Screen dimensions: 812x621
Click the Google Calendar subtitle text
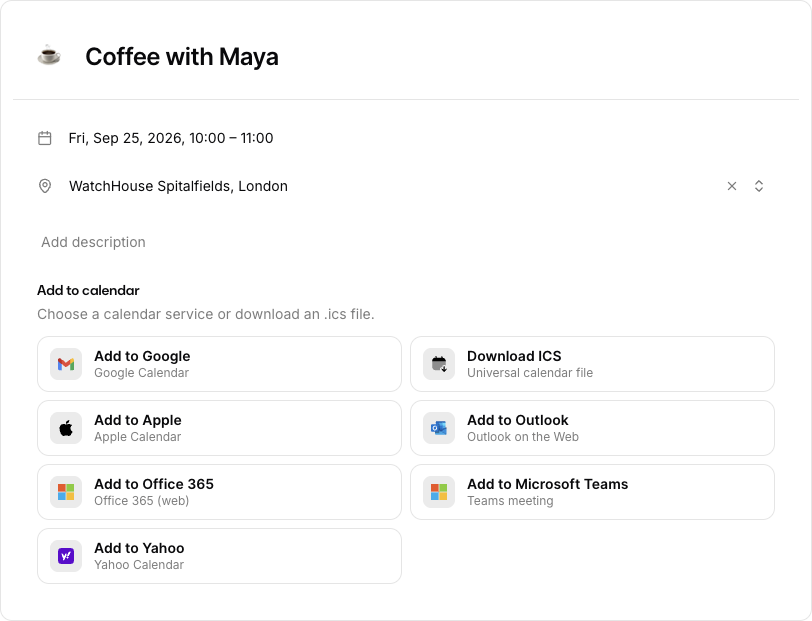141,373
